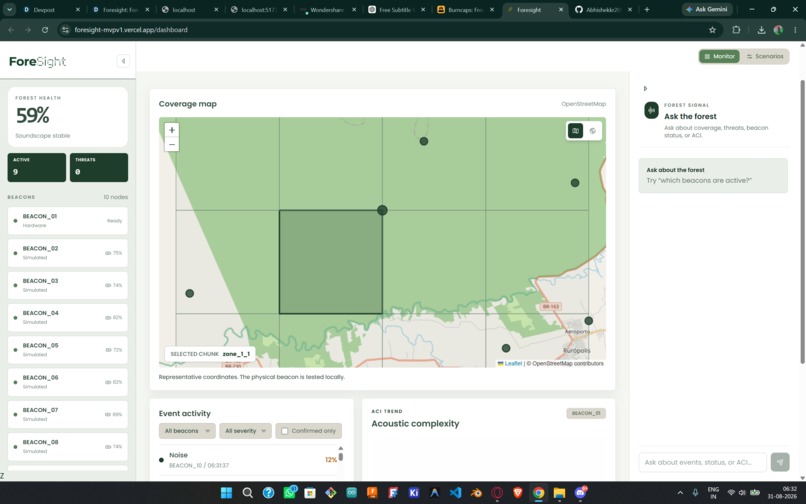Image resolution: width=806 pixels, height=504 pixels.
Task: Select the BEACON_08 card
Action: (68, 446)
